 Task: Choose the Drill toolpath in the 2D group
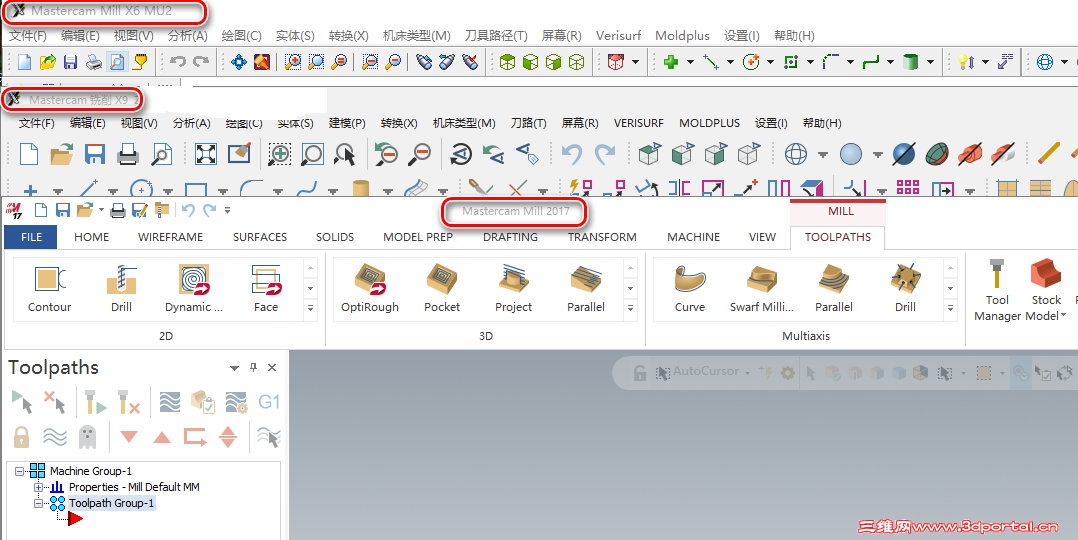click(122, 288)
